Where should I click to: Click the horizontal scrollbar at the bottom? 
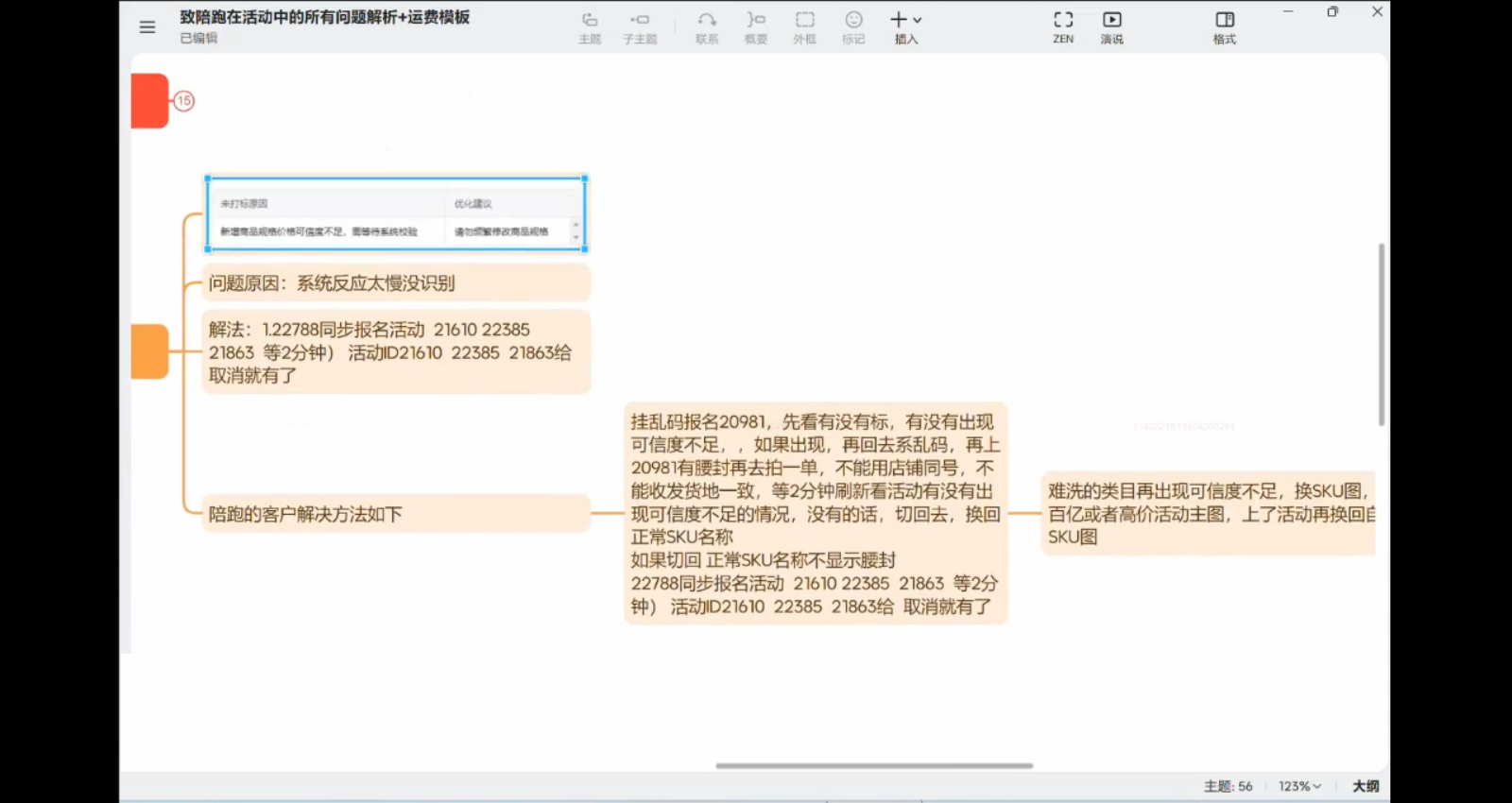[x=874, y=766]
